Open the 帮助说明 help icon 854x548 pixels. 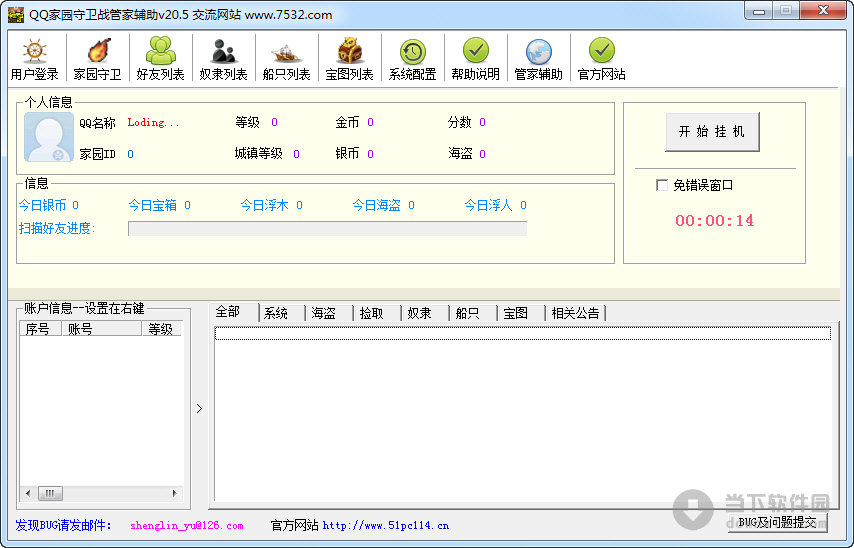click(475, 60)
